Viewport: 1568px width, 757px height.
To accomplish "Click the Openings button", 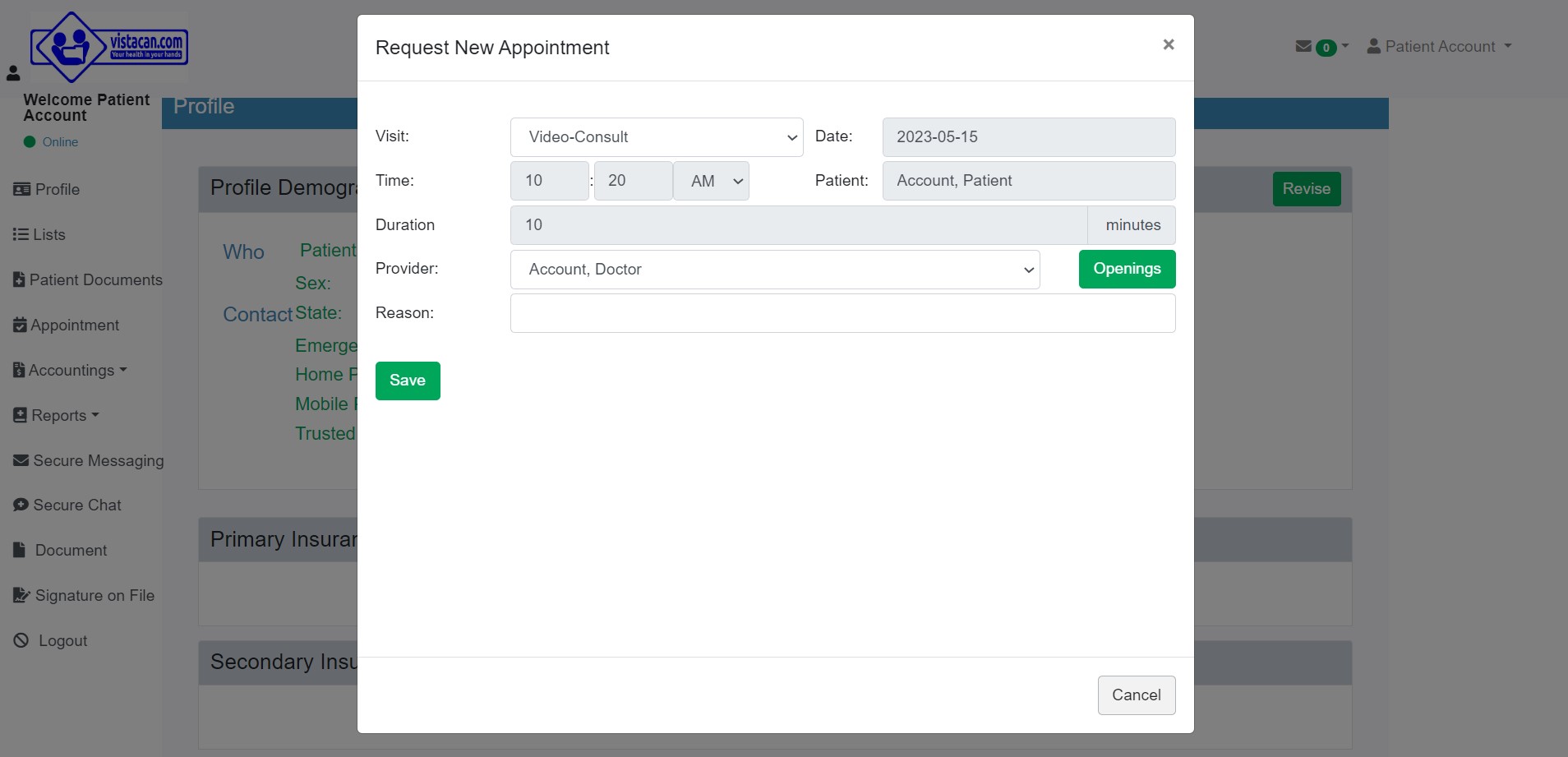I will tap(1127, 269).
